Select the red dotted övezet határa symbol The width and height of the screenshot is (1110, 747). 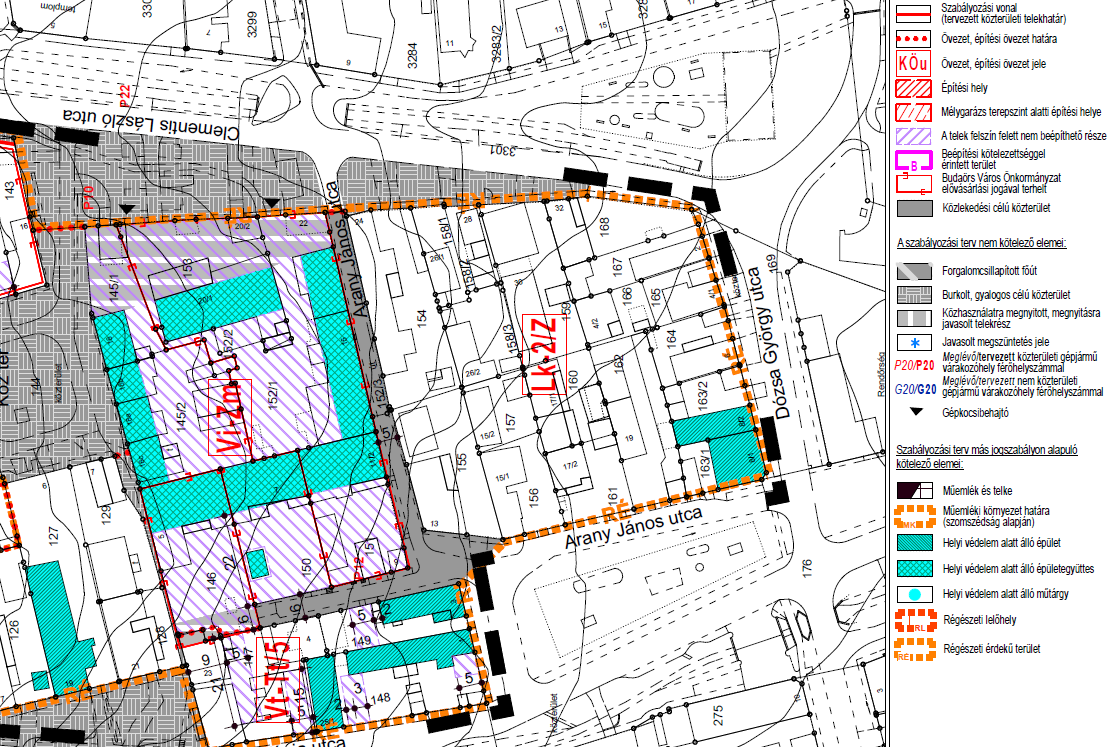click(x=913, y=38)
